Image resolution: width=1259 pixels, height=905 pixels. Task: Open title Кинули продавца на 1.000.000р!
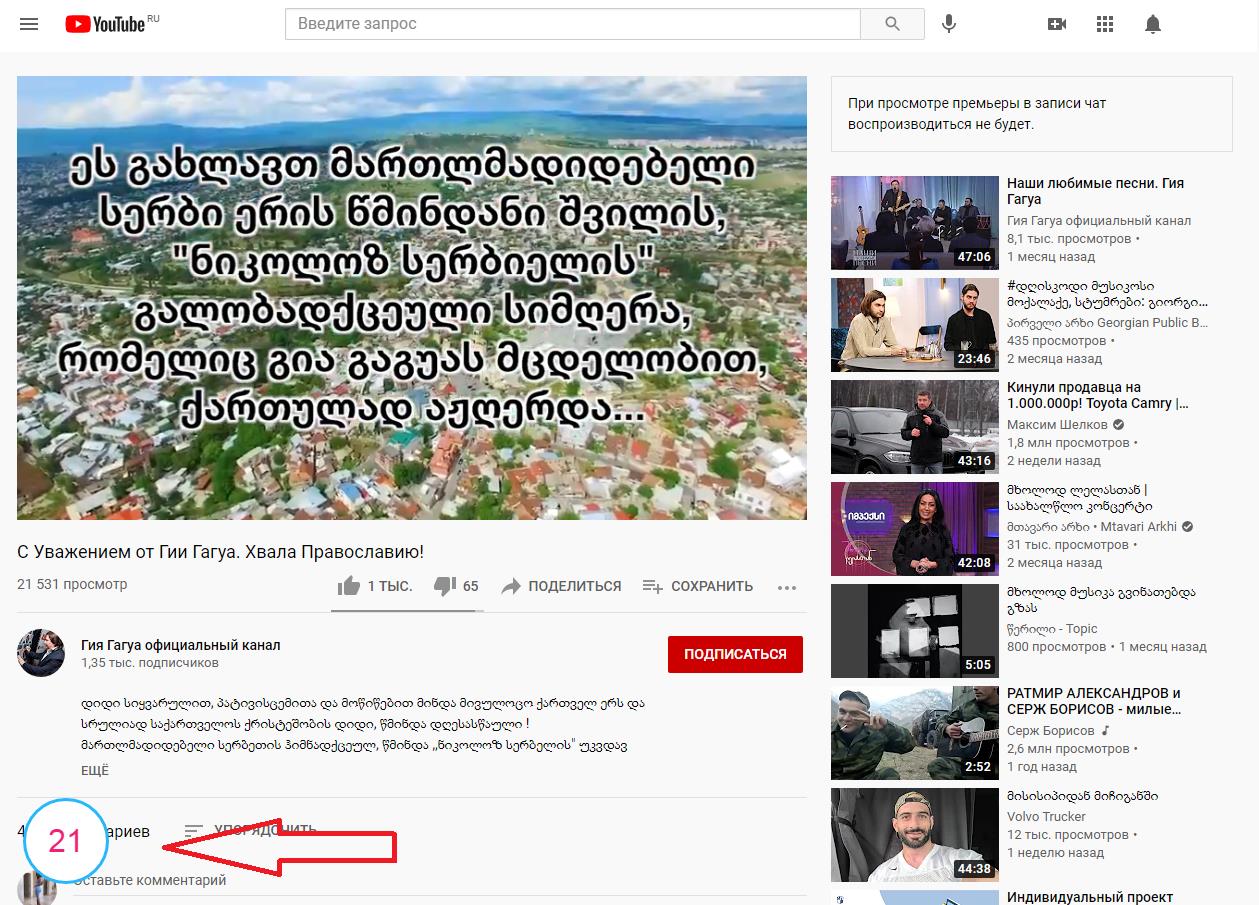[1098, 395]
